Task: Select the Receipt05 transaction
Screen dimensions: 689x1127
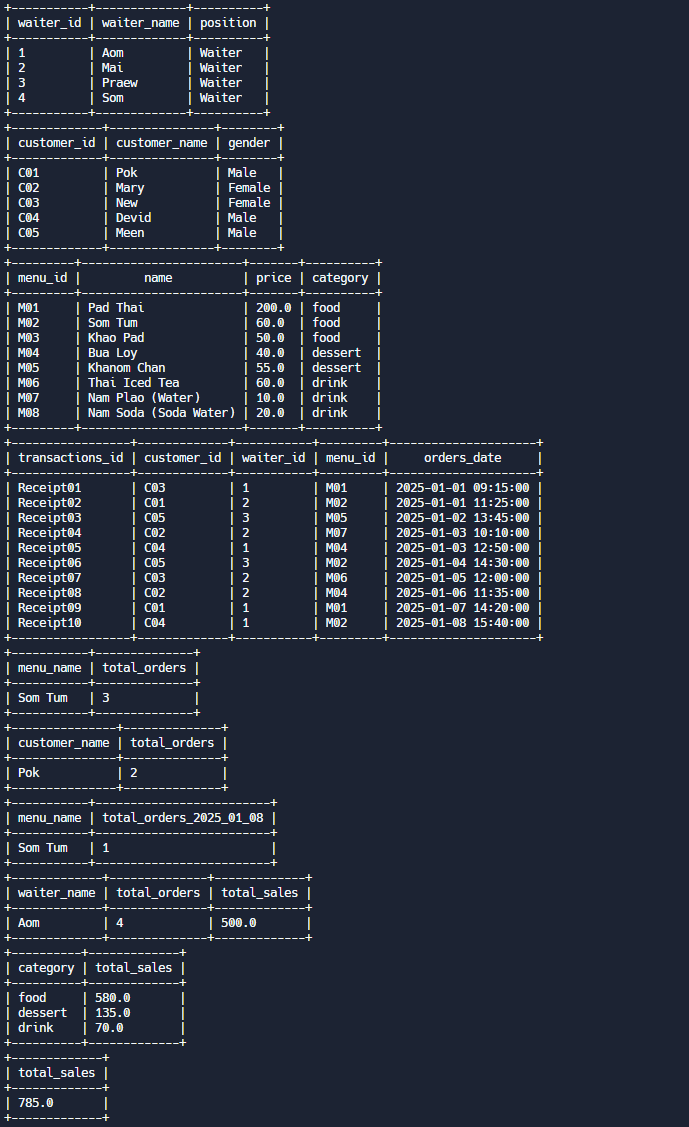Action: click(49, 548)
